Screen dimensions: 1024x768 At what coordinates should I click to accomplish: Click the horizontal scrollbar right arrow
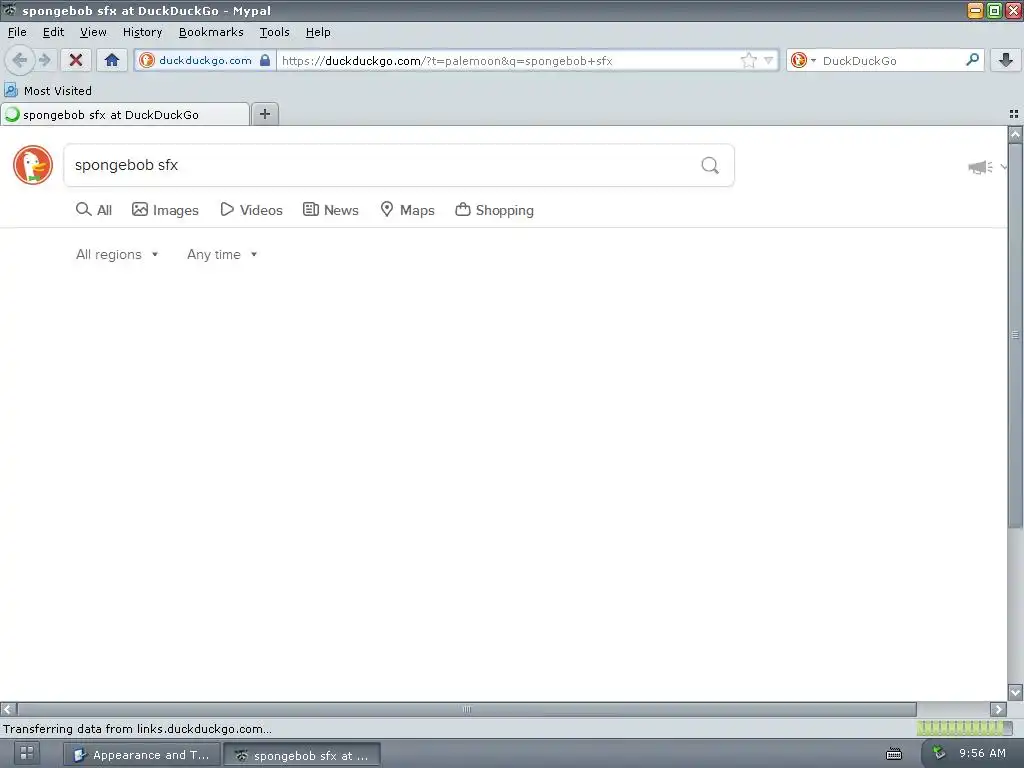(999, 709)
